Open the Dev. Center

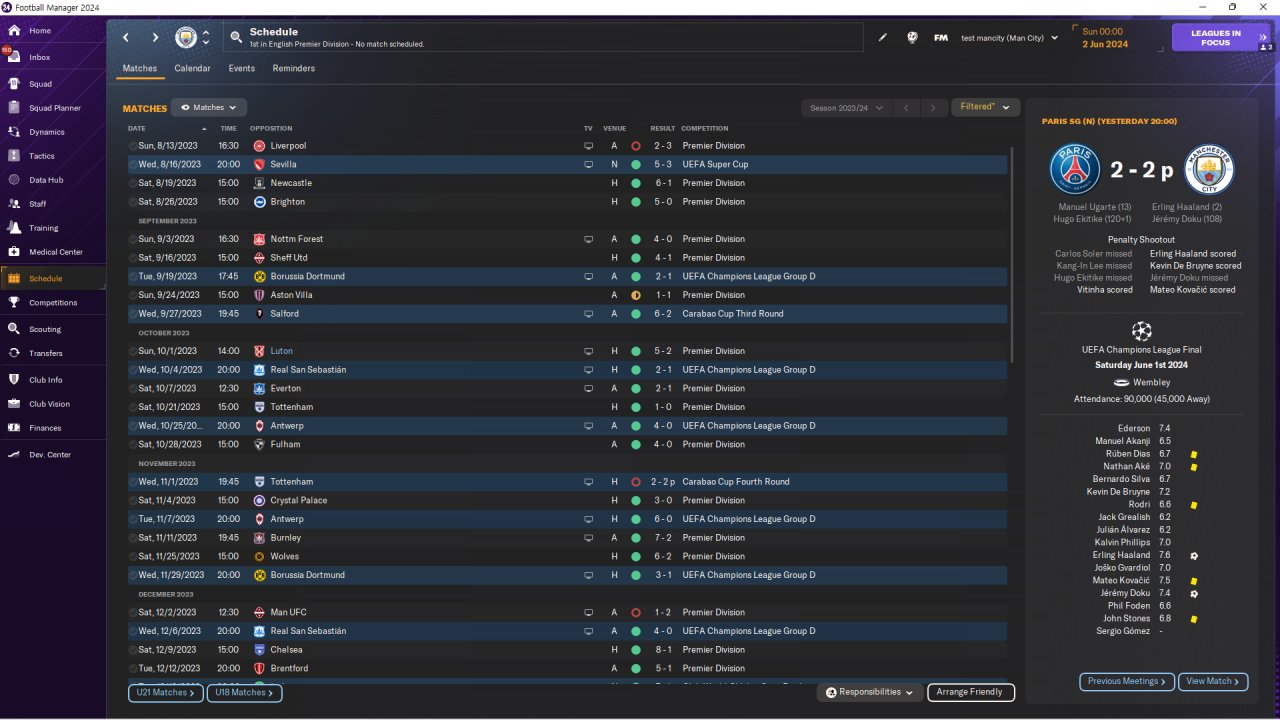[x=50, y=455]
